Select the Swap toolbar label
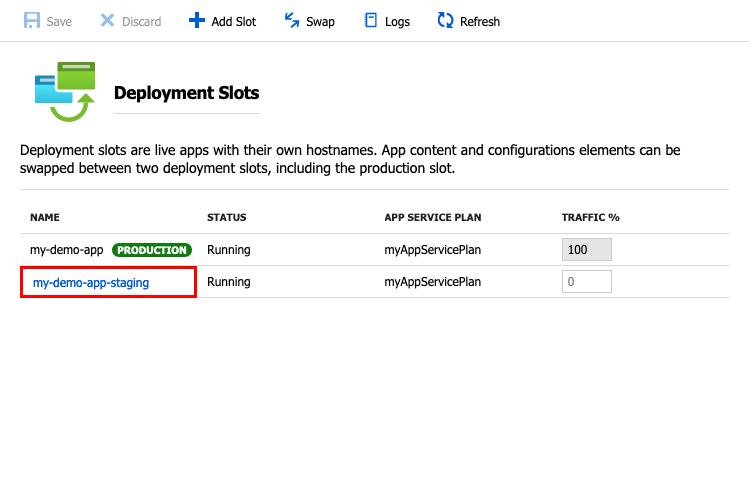The width and height of the screenshot is (749, 494). pos(320,21)
